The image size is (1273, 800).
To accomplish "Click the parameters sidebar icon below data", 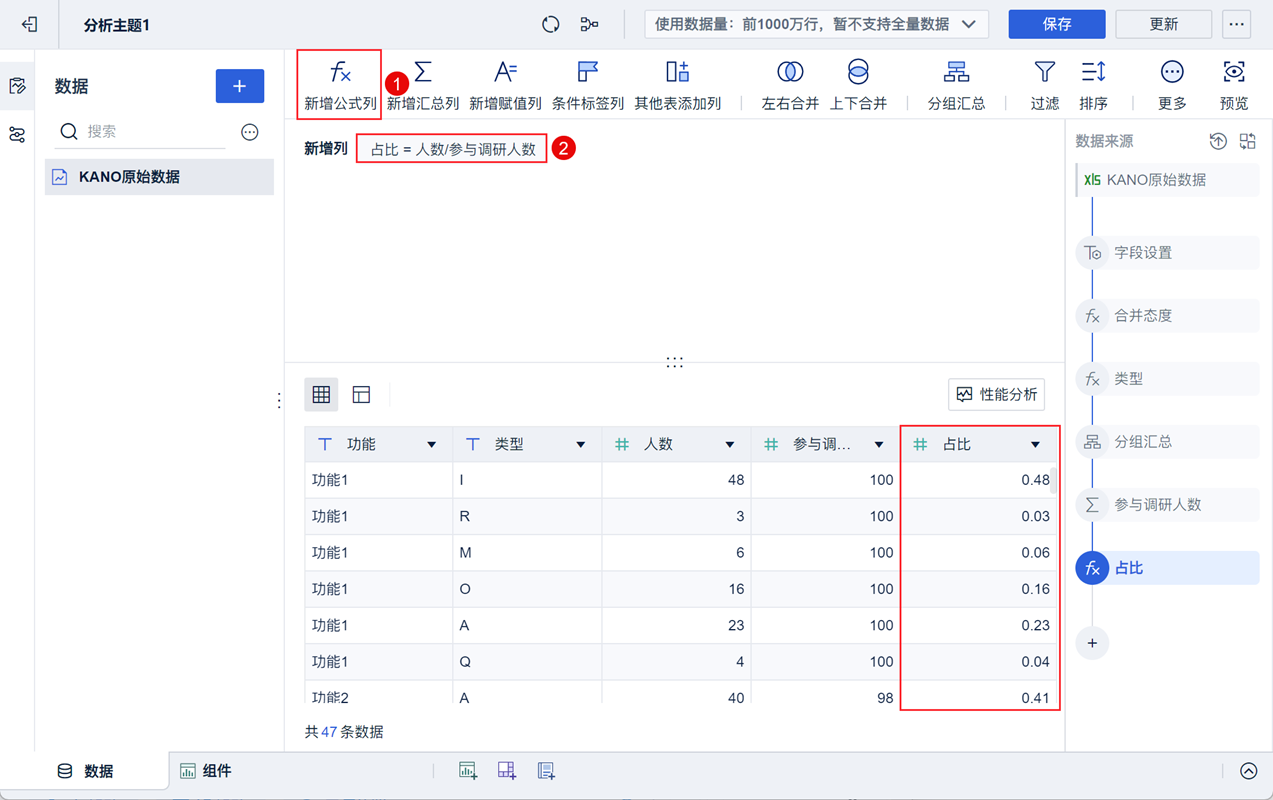I will [x=17, y=134].
